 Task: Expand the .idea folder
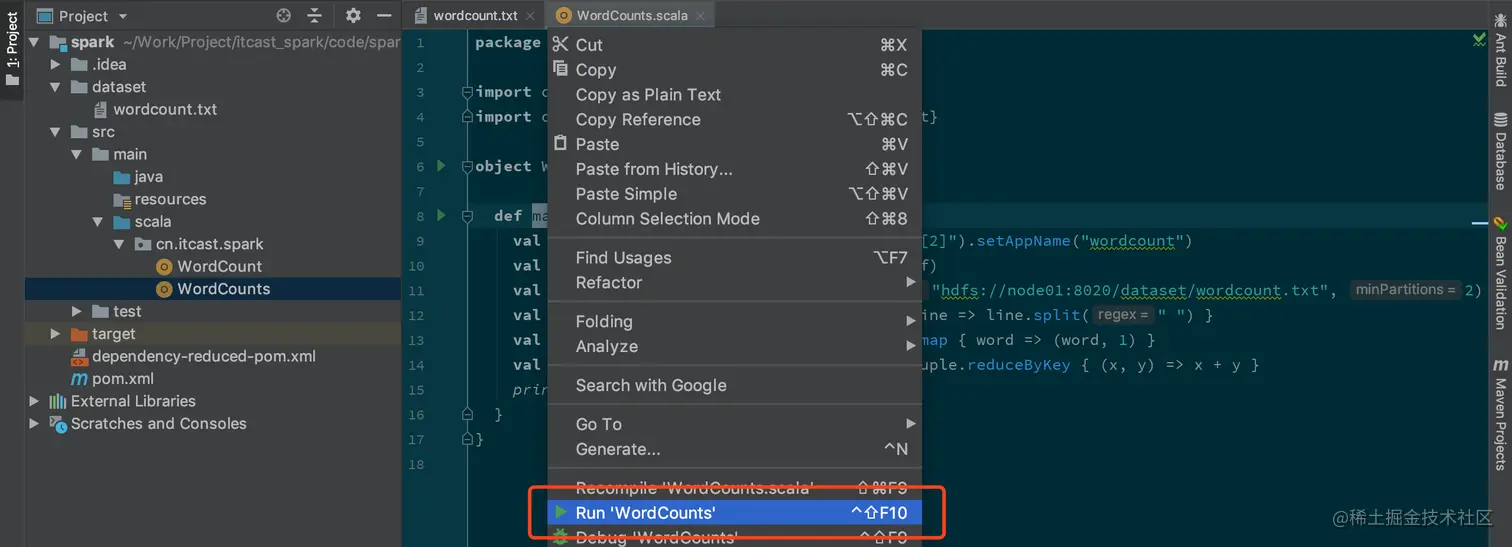(x=56, y=64)
